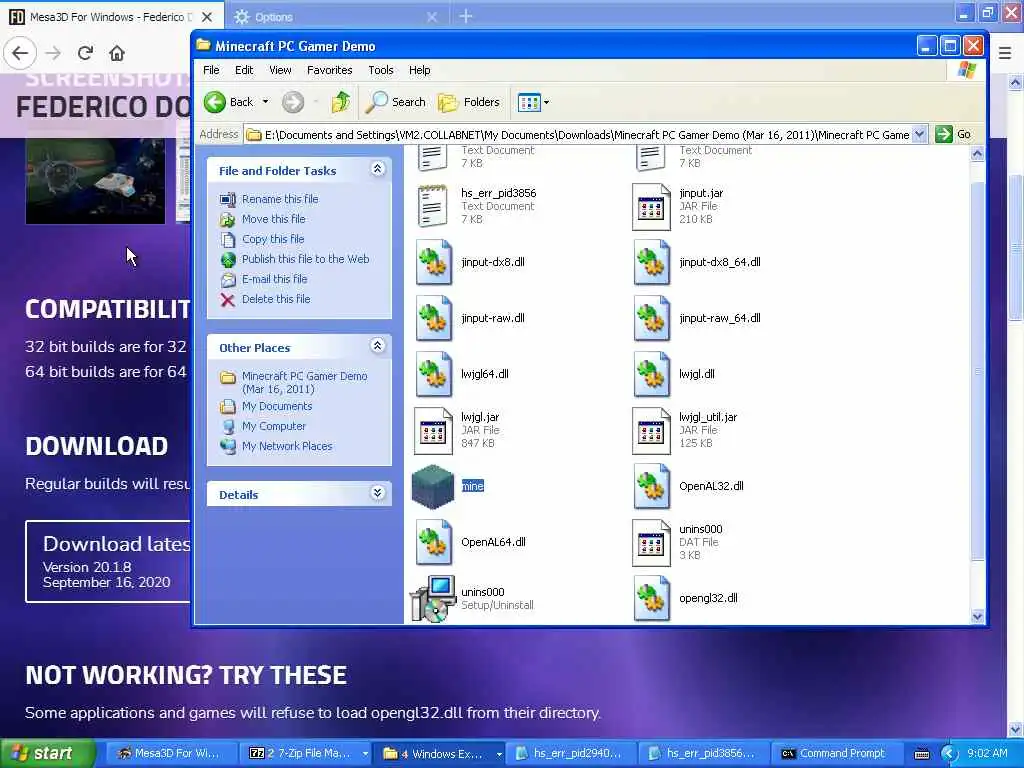This screenshot has height=768, width=1024.
Task: Select lwjgl.dll file icon
Action: [x=651, y=374]
